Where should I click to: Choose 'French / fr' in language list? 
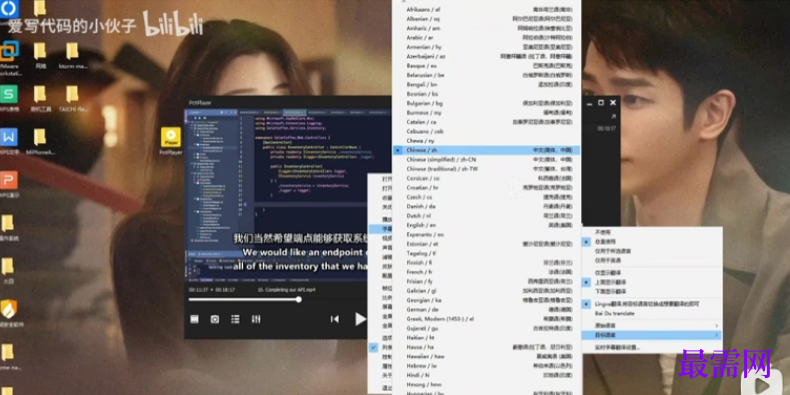(487, 272)
